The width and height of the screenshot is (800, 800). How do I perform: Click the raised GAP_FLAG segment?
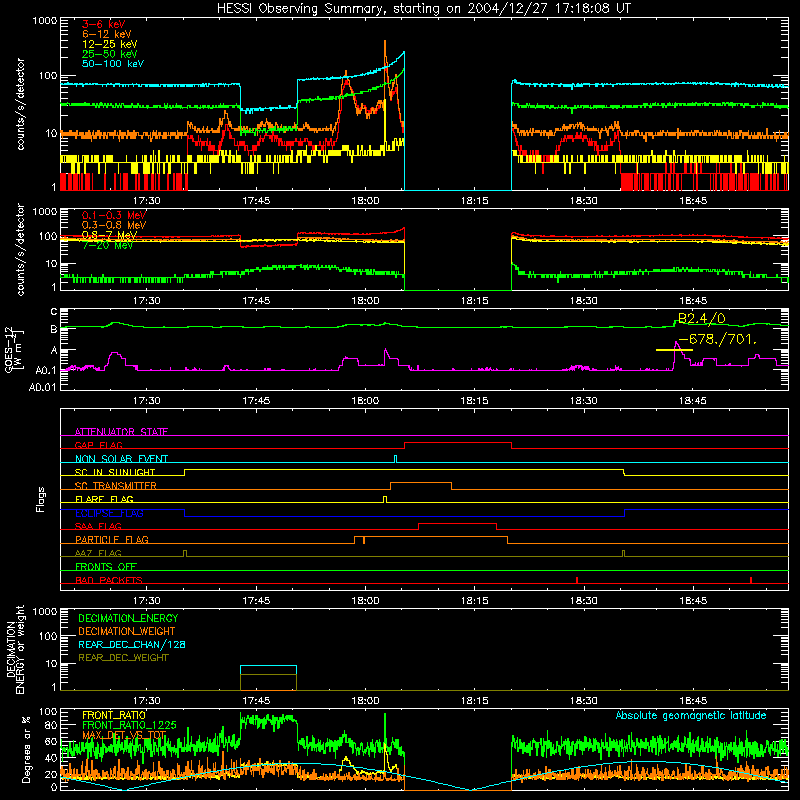coord(458,443)
